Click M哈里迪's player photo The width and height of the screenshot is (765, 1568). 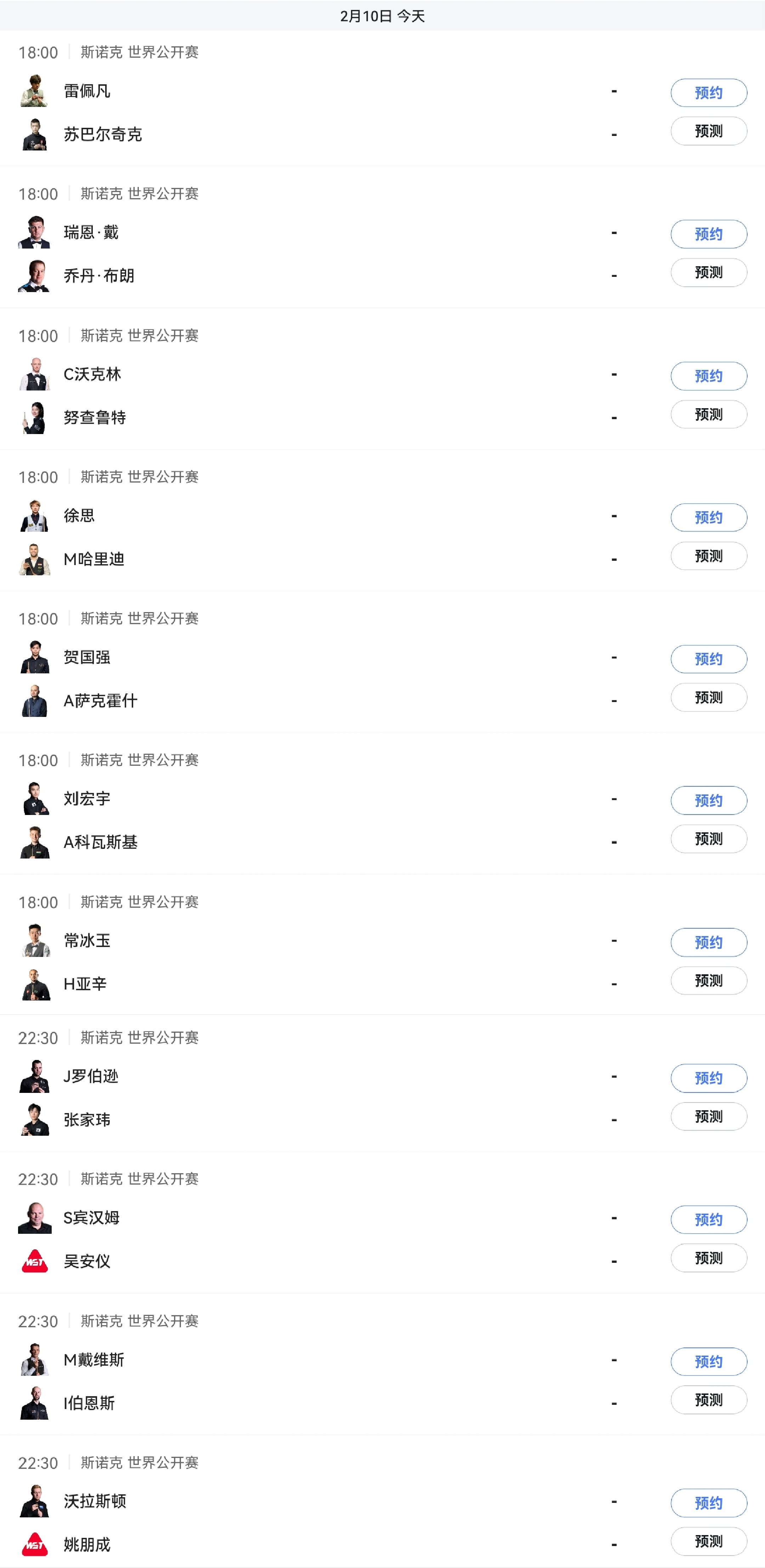point(35,559)
